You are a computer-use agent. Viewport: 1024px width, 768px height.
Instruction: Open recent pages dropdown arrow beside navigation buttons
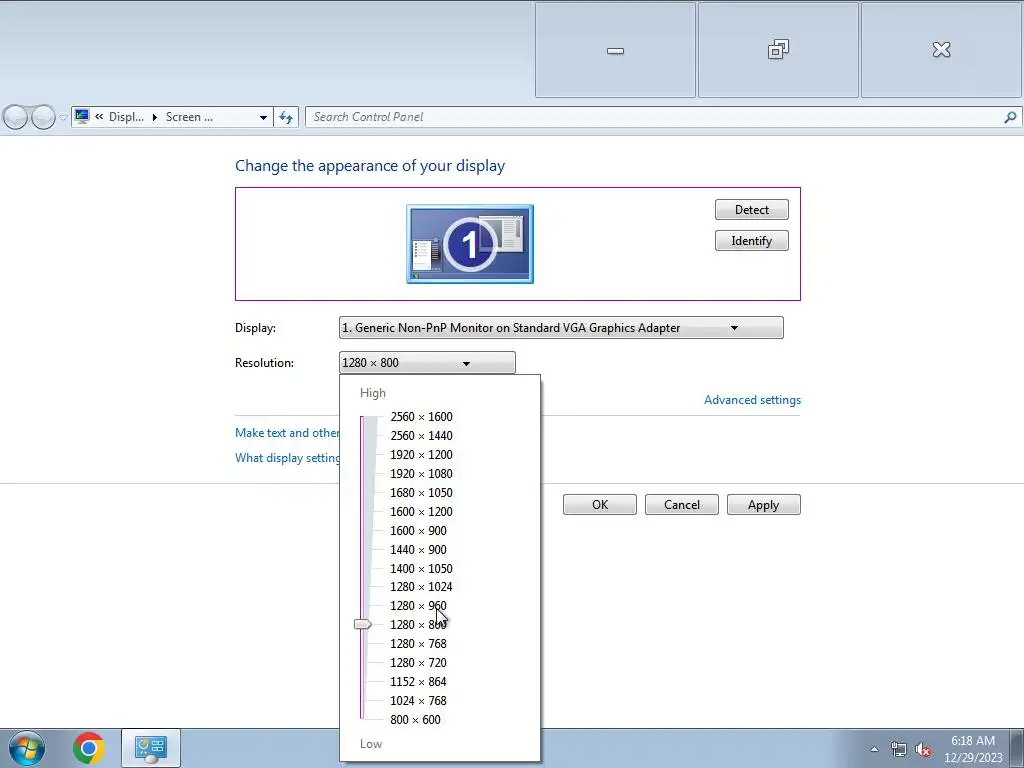(63, 118)
